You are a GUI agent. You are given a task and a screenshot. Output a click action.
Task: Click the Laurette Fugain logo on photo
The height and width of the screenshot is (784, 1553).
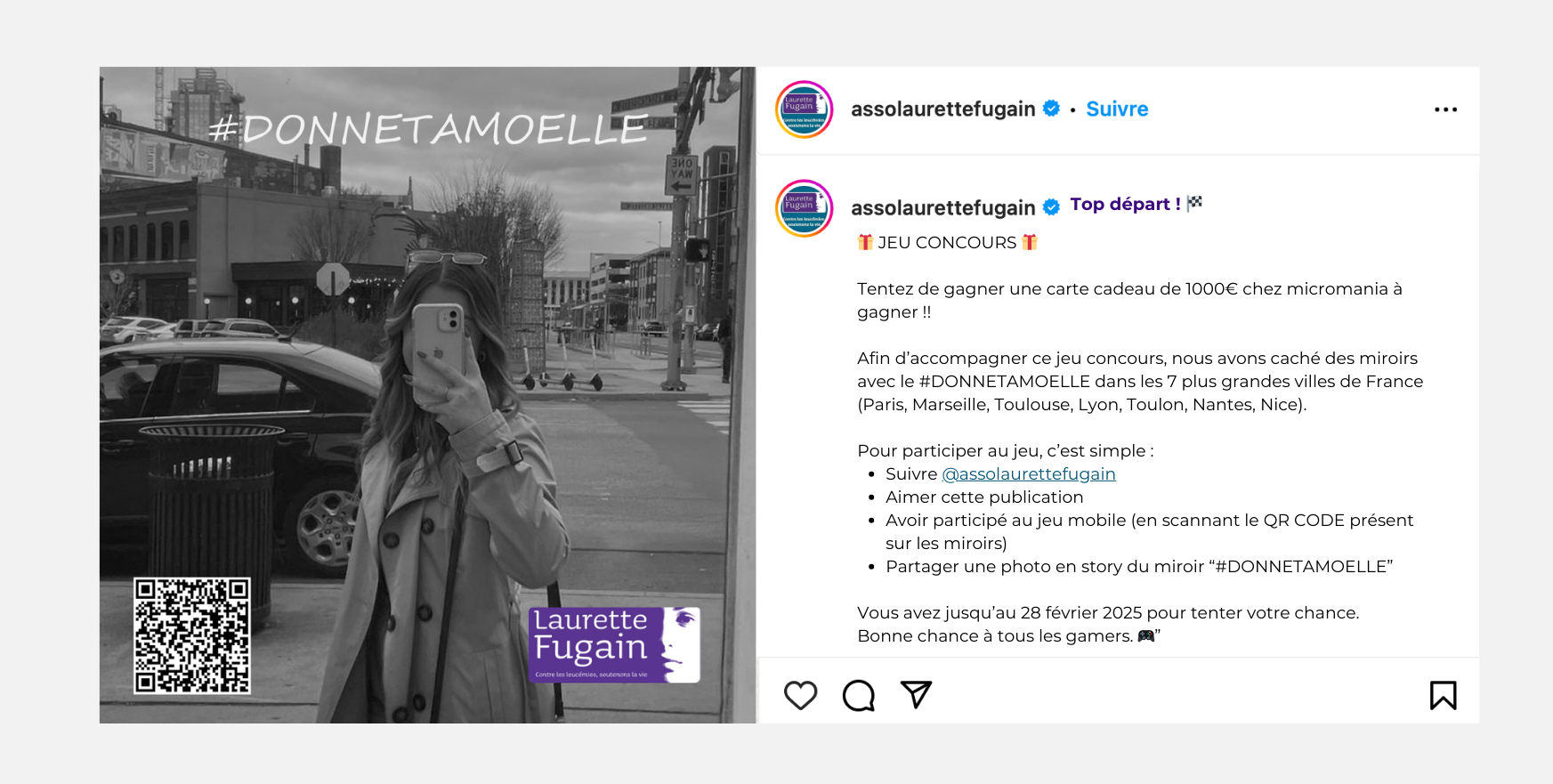coord(614,645)
